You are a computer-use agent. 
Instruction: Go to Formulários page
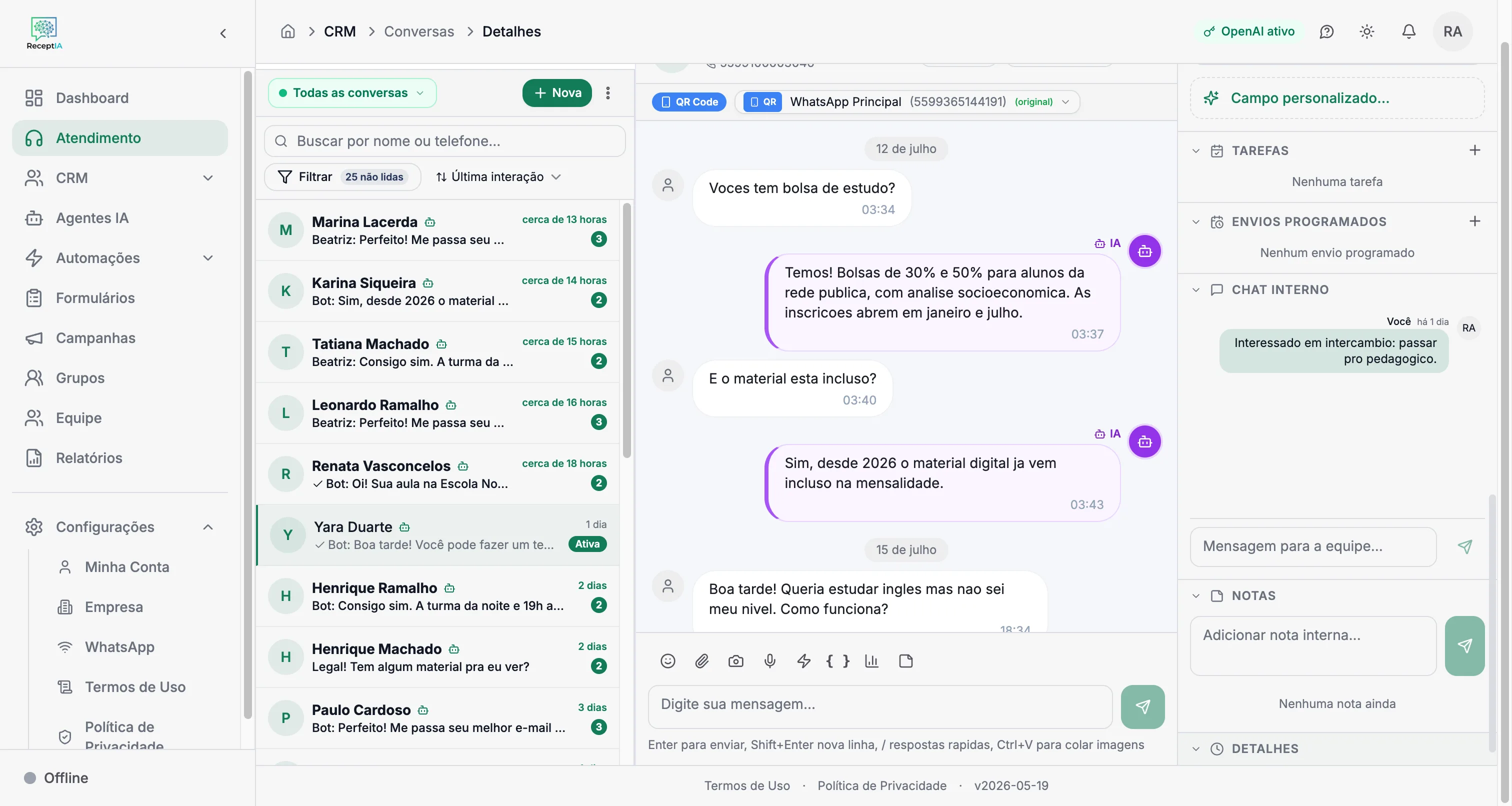point(119,297)
